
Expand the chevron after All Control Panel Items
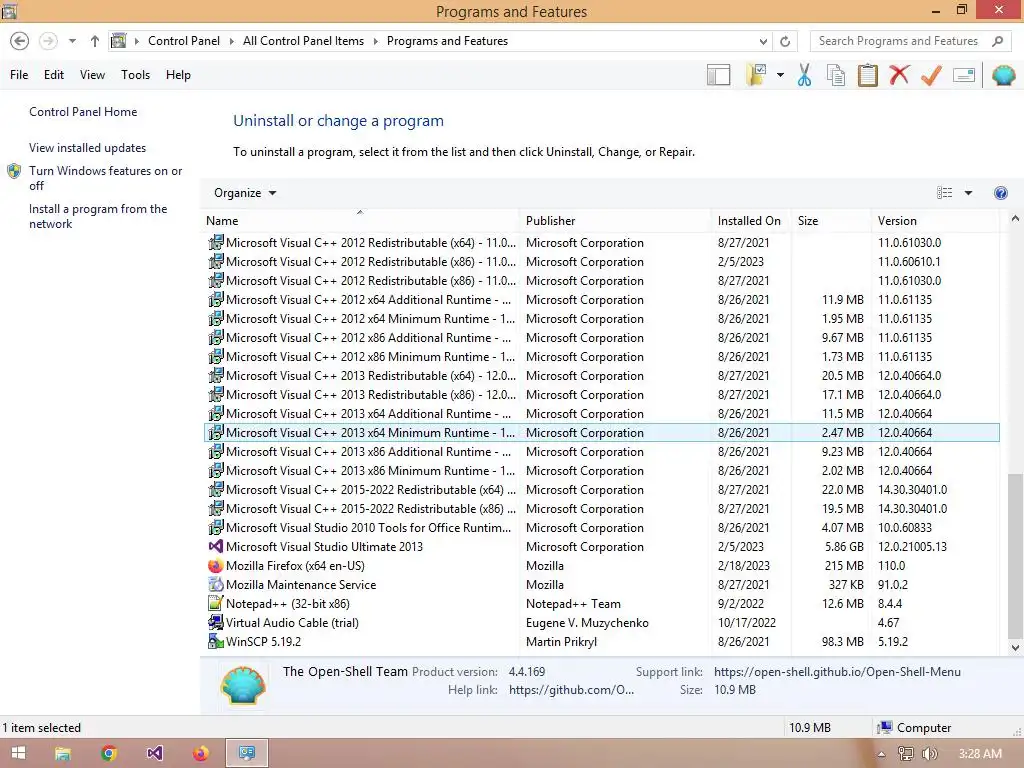point(376,41)
